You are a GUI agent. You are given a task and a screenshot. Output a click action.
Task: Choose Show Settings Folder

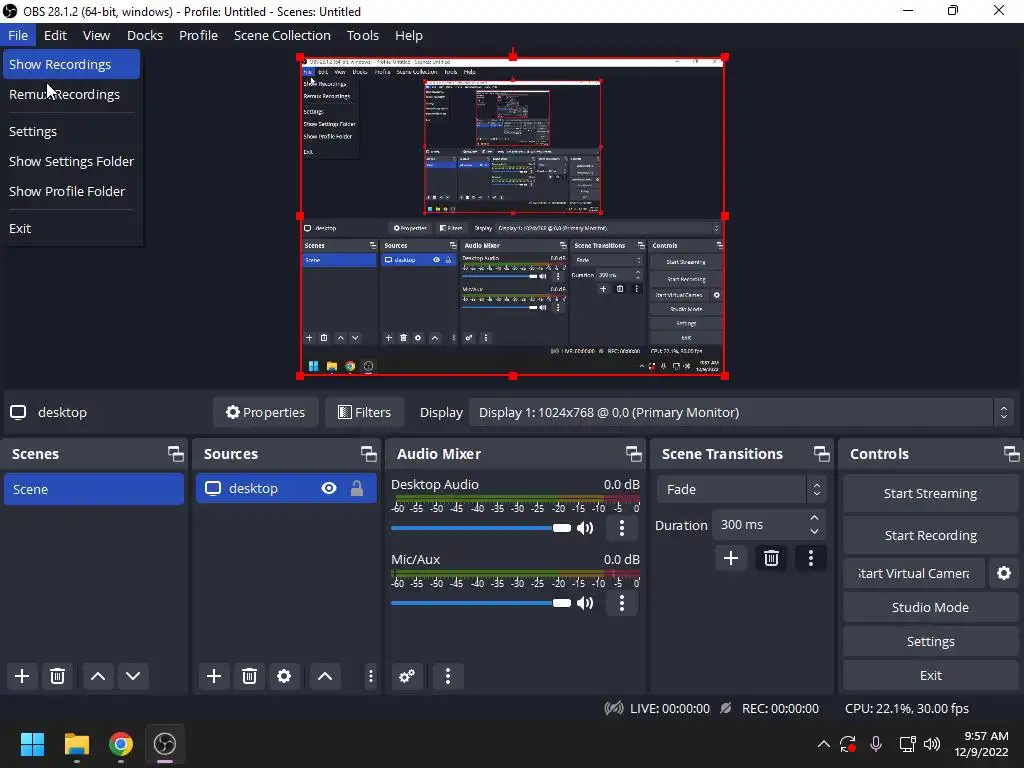pos(71,161)
